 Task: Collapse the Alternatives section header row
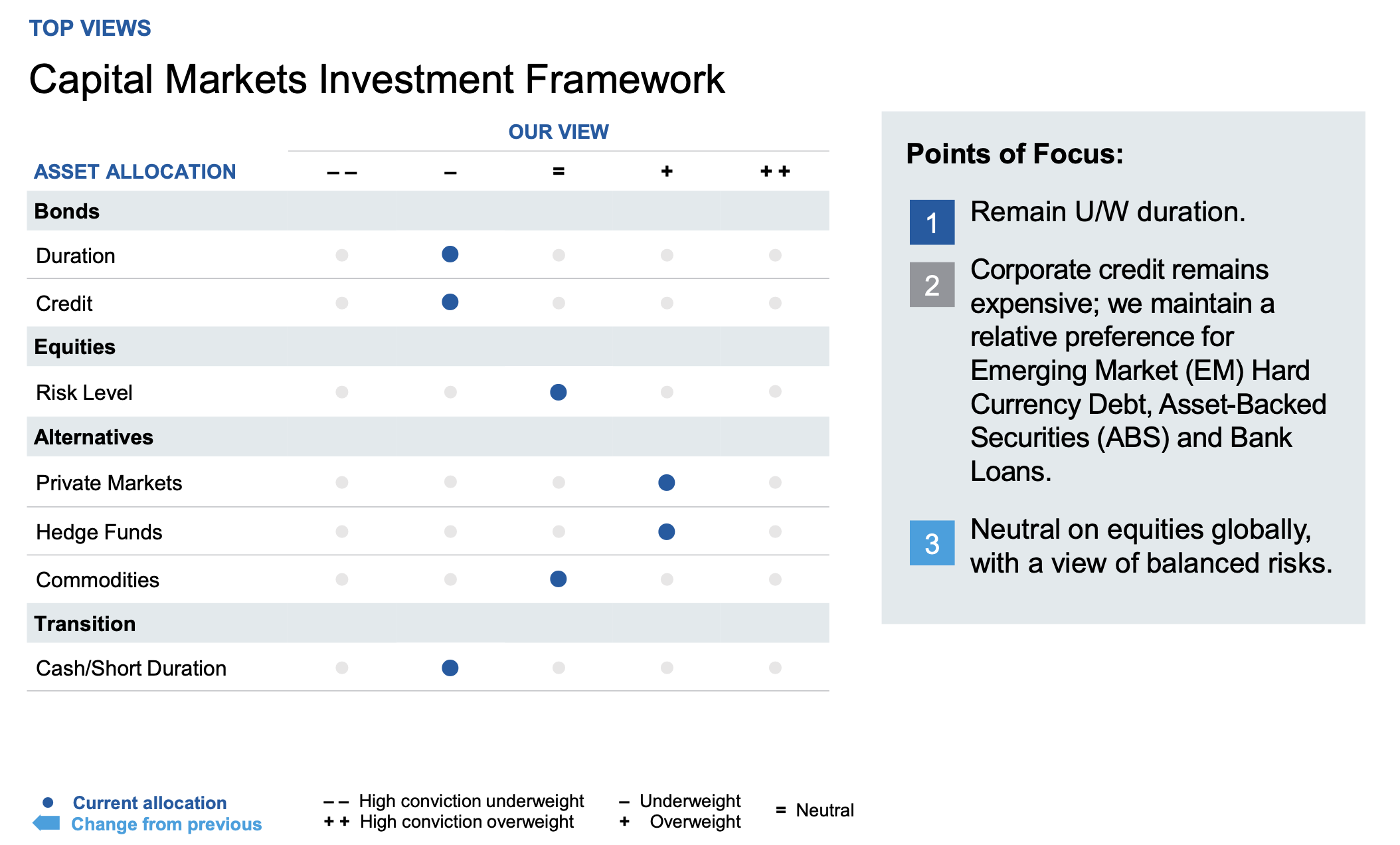click(94, 437)
